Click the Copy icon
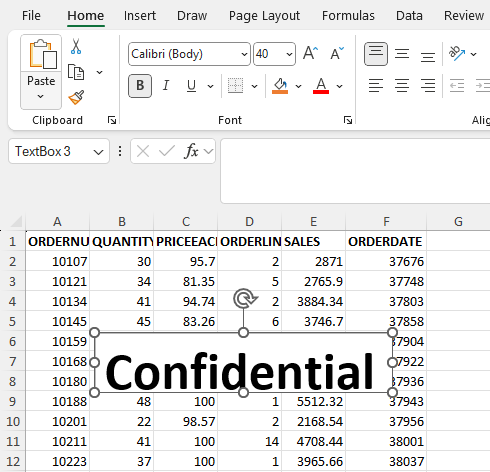Viewport: 490px width, 472px height. (76, 72)
